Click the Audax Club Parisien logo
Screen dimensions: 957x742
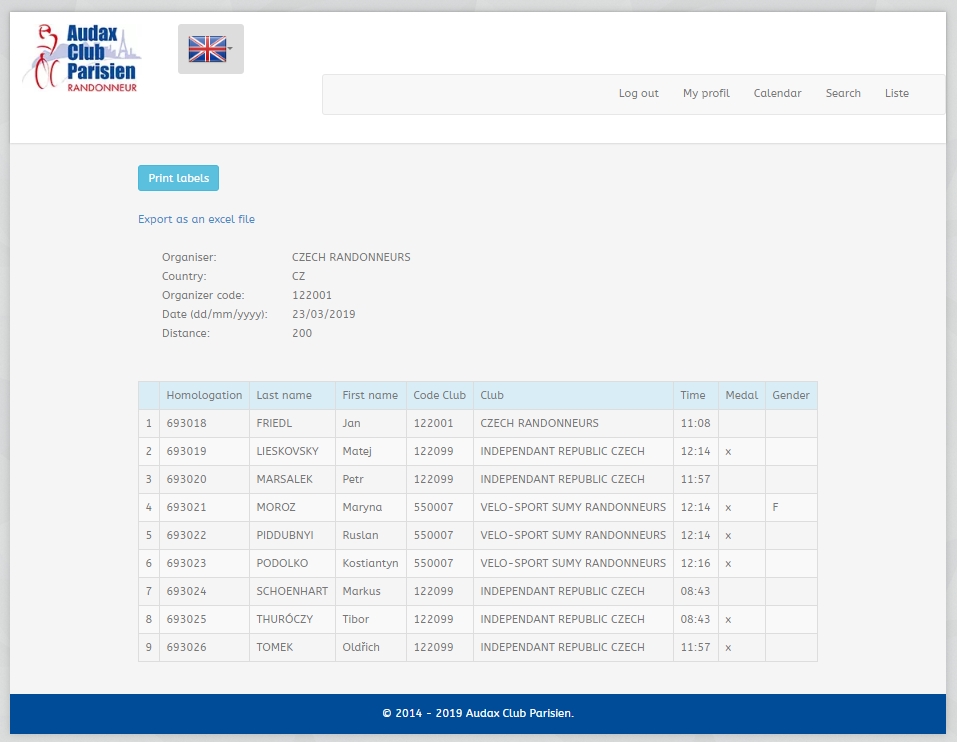pos(82,59)
